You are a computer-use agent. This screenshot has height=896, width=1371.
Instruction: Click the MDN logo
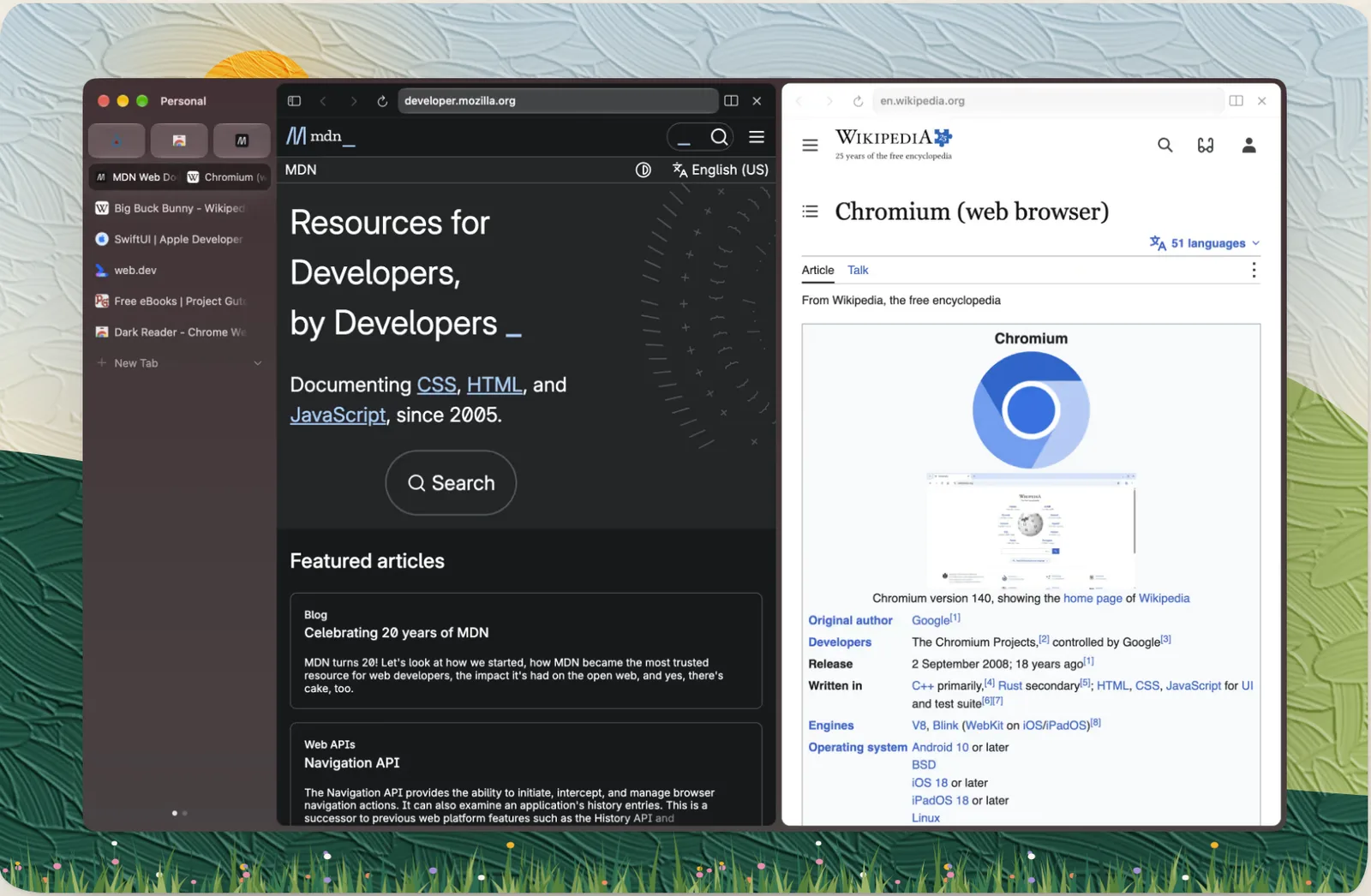coord(320,136)
